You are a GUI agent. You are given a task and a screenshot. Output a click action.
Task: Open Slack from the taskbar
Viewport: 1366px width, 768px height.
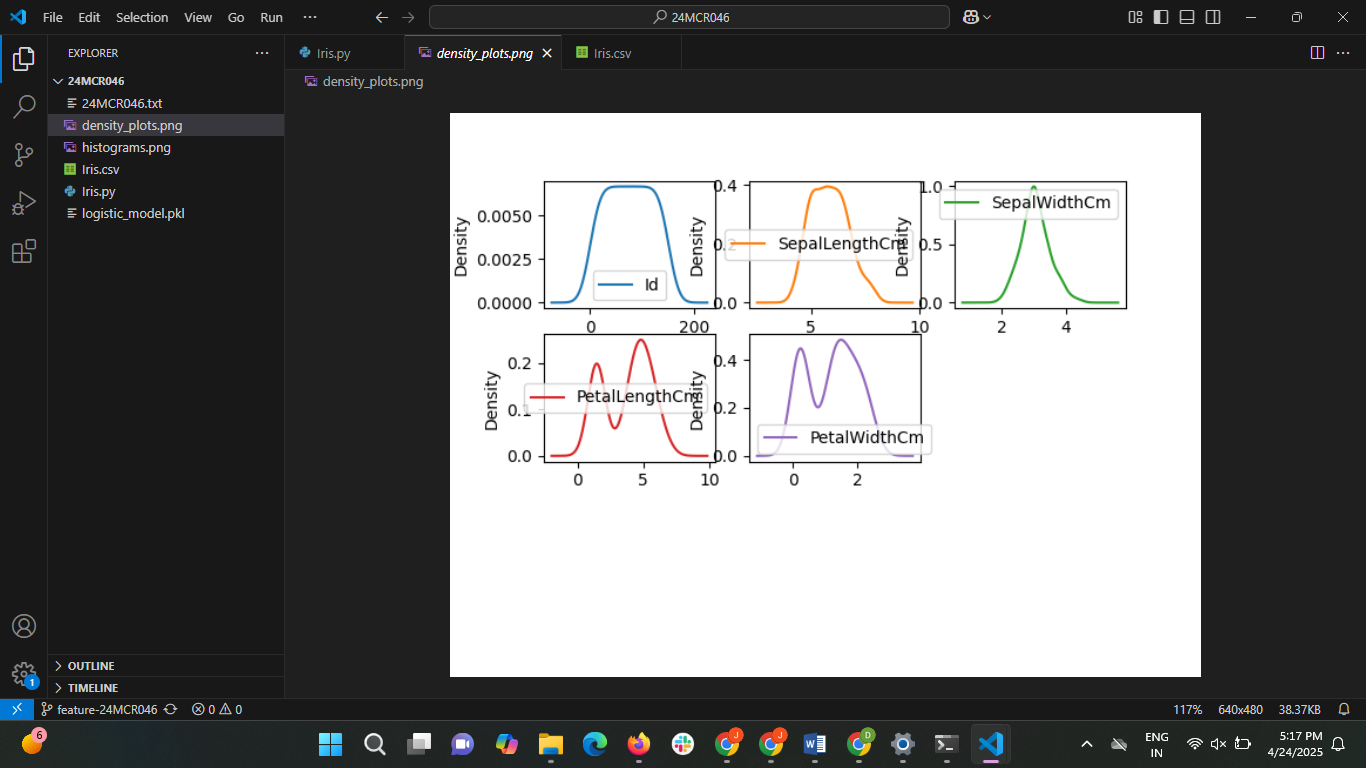coord(682,744)
